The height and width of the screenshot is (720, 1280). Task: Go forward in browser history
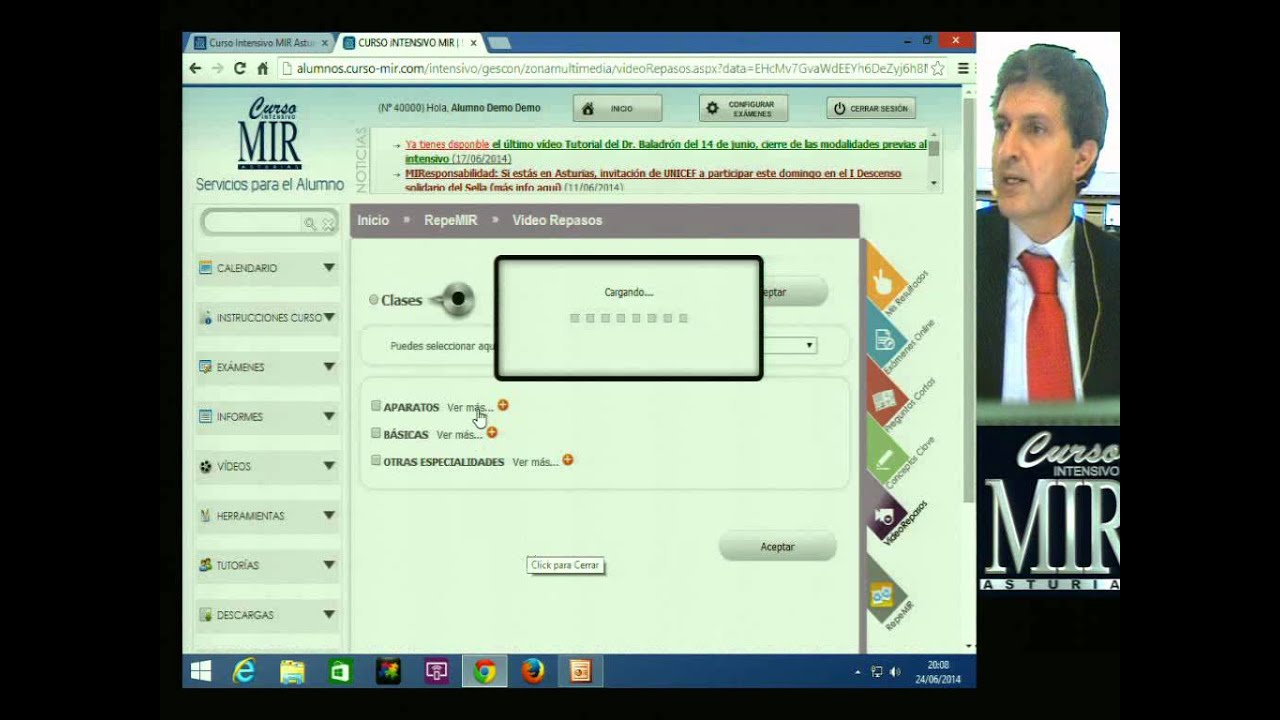(x=217, y=68)
